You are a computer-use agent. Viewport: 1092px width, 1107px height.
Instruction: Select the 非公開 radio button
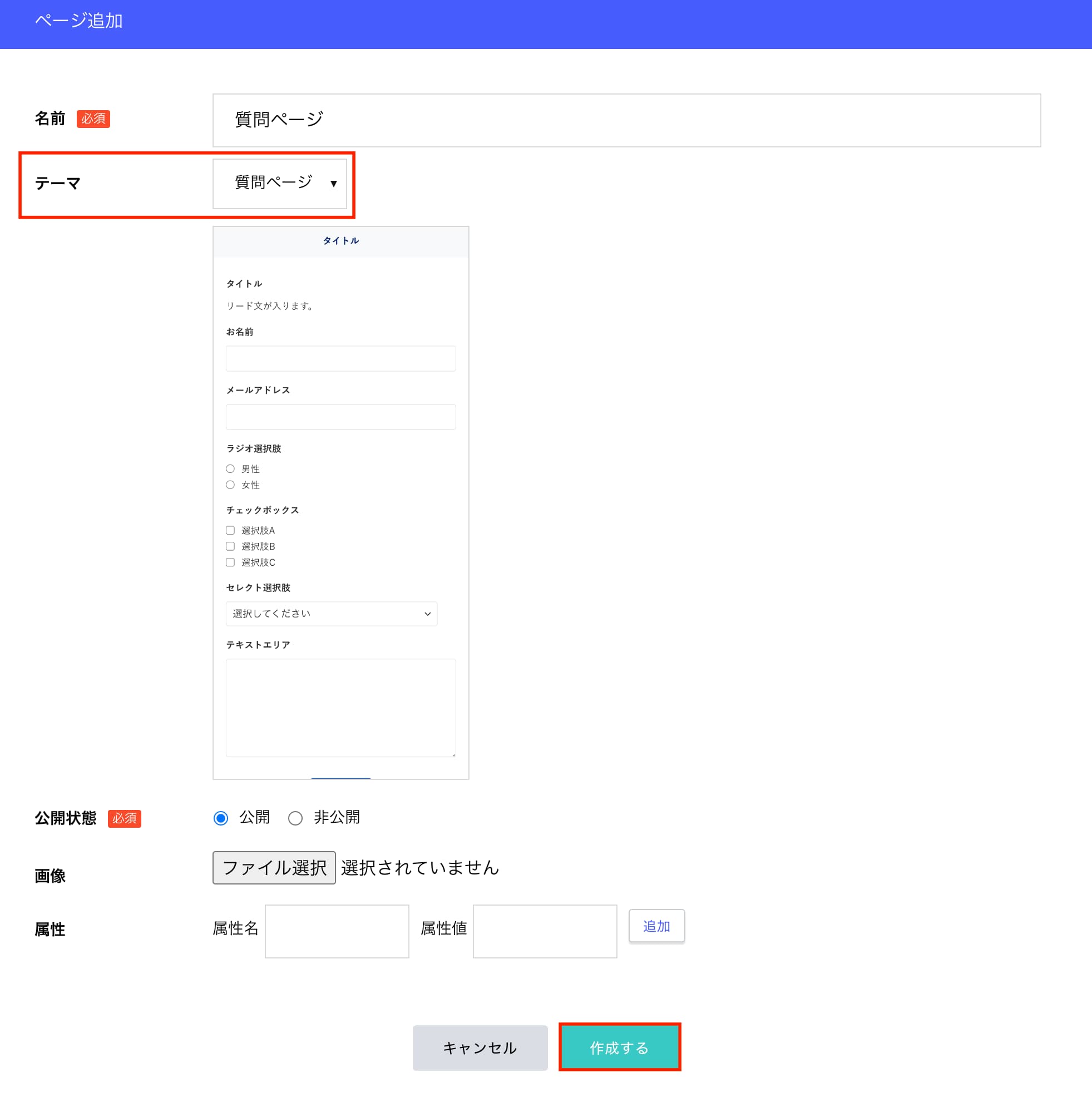coord(295,818)
